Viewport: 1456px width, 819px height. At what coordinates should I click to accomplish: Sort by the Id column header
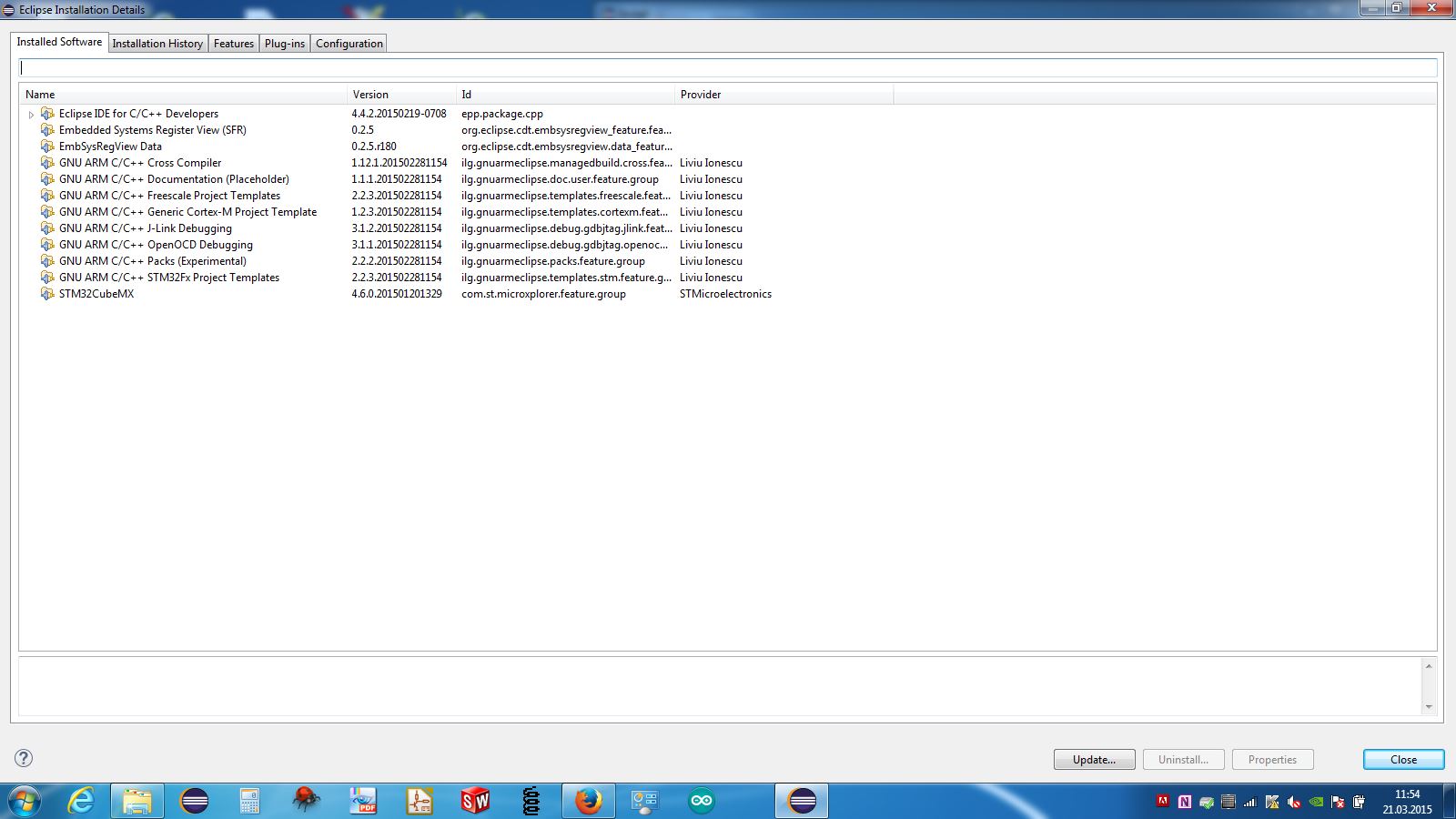pos(565,95)
